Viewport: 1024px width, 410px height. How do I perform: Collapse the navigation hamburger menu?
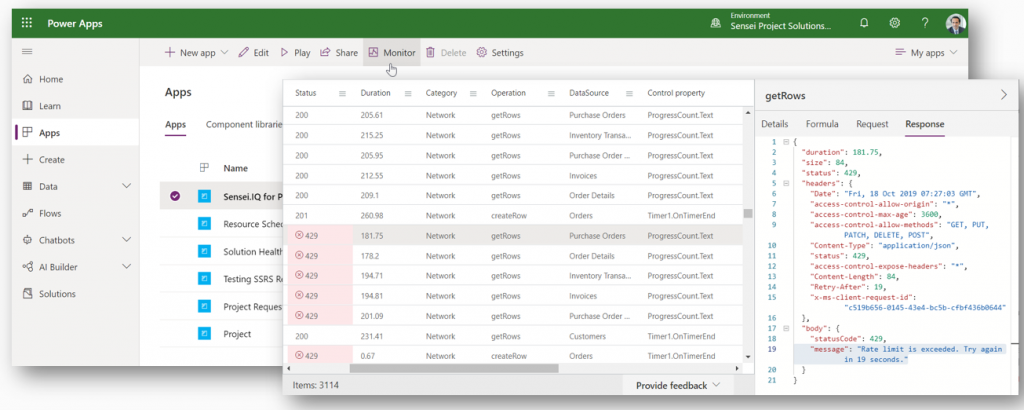pyautogui.click(x=27, y=52)
